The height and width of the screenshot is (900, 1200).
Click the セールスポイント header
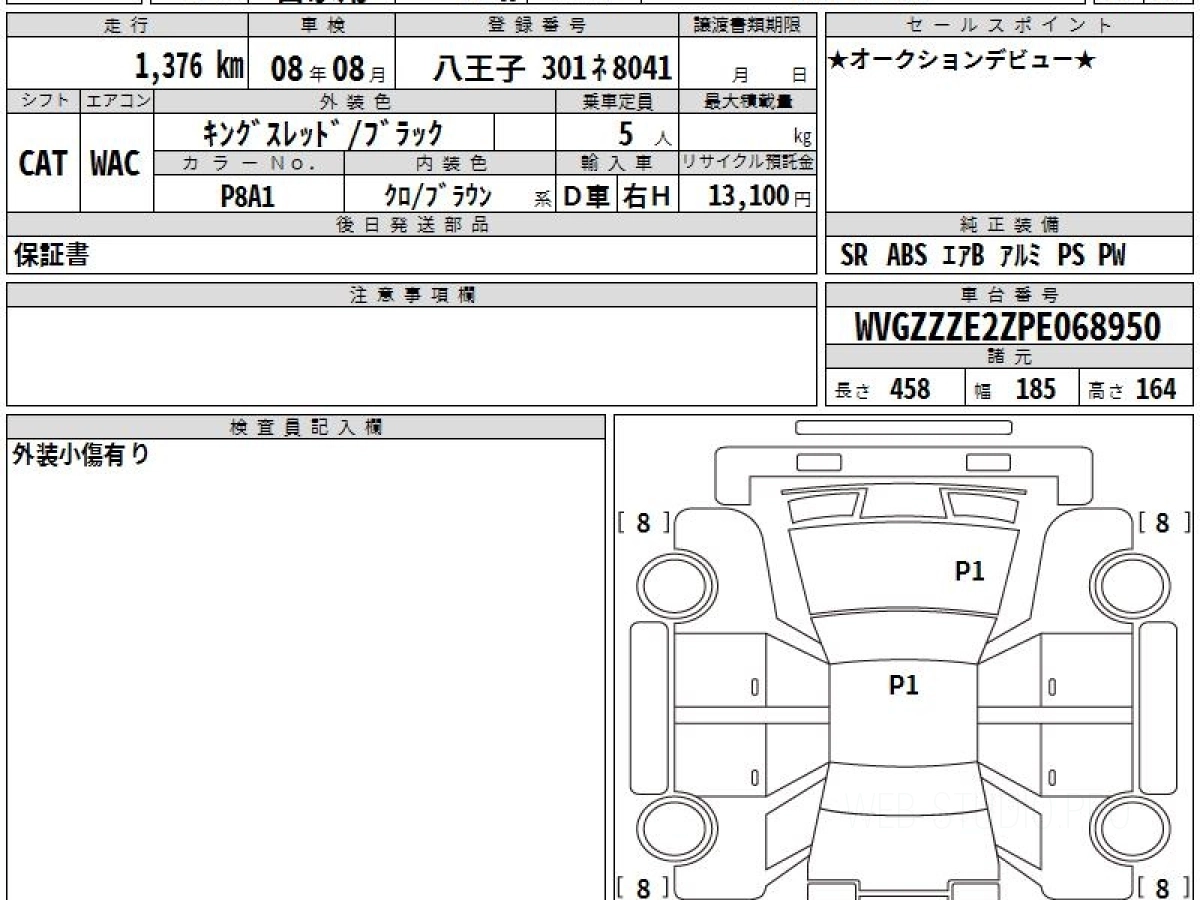coord(1009,26)
